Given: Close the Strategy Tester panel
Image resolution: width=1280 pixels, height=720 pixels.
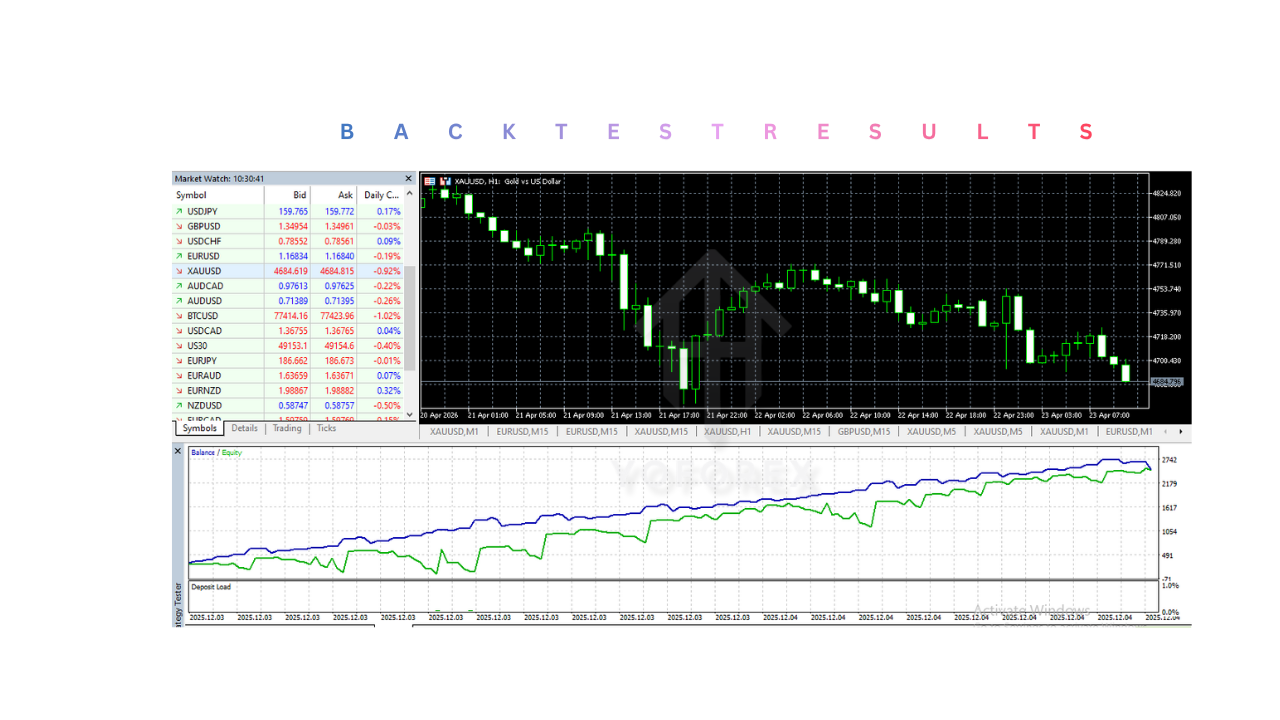Looking at the screenshot, I should pyautogui.click(x=179, y=452).
